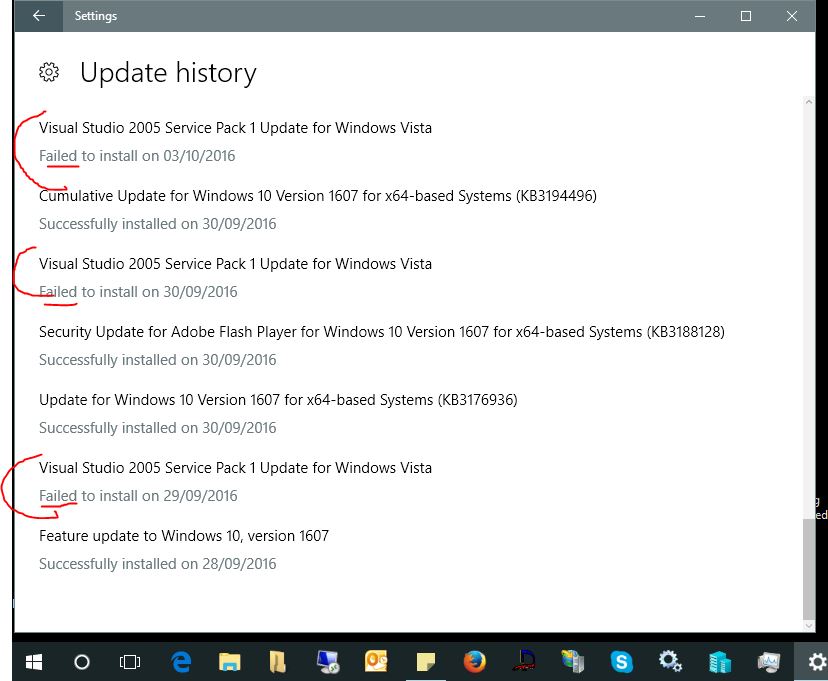Click the update history scrollbar thumb

tap(808, 569)
